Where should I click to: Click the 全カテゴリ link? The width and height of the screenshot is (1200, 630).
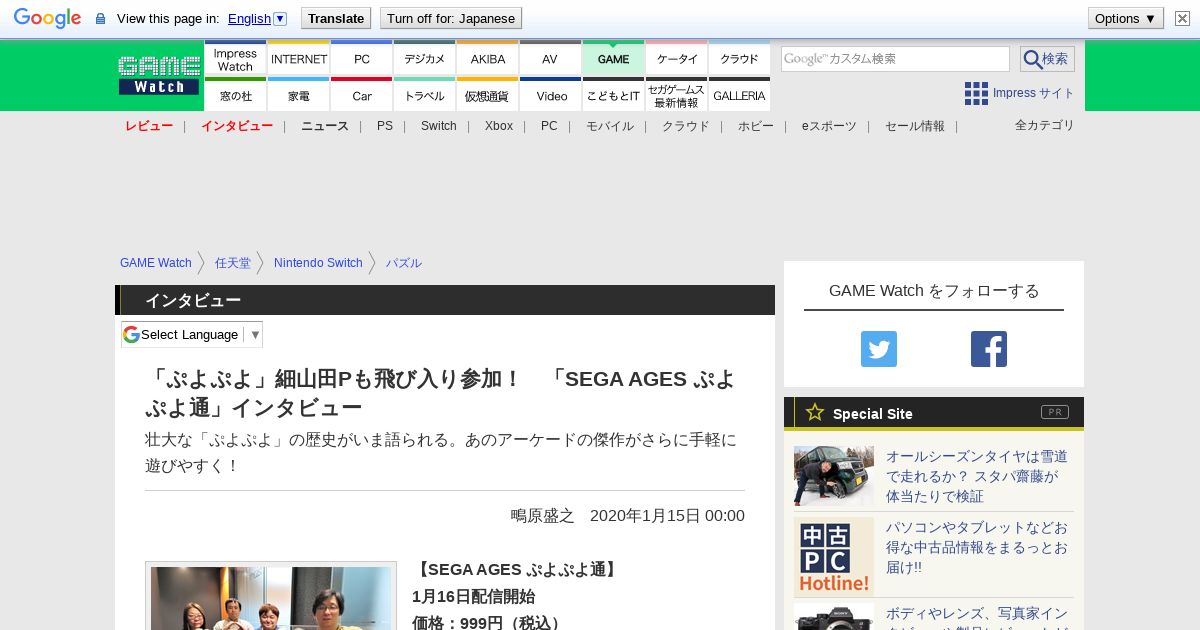click(x=1045, y=125)
